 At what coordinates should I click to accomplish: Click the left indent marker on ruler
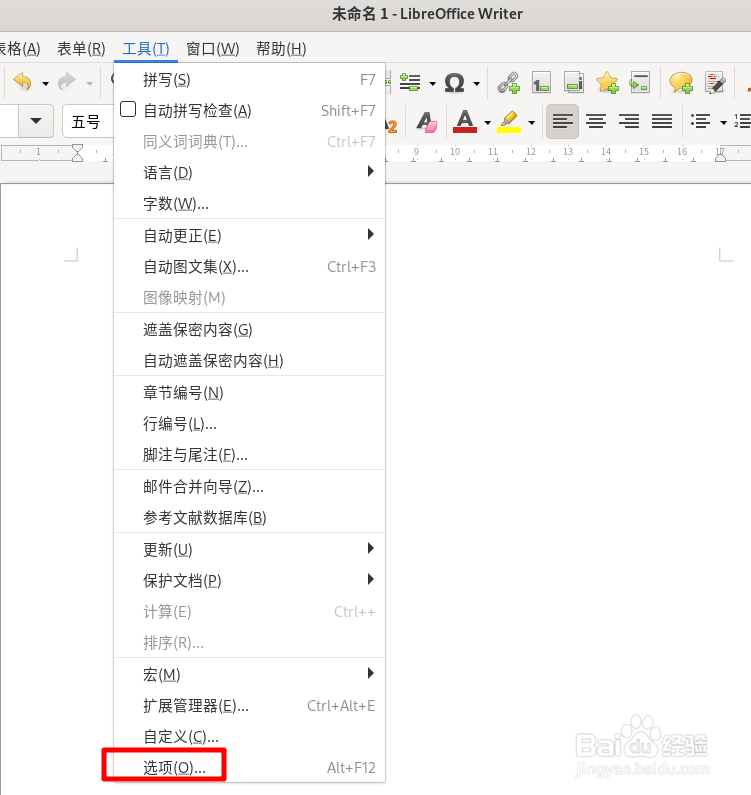tap(78, 153)
